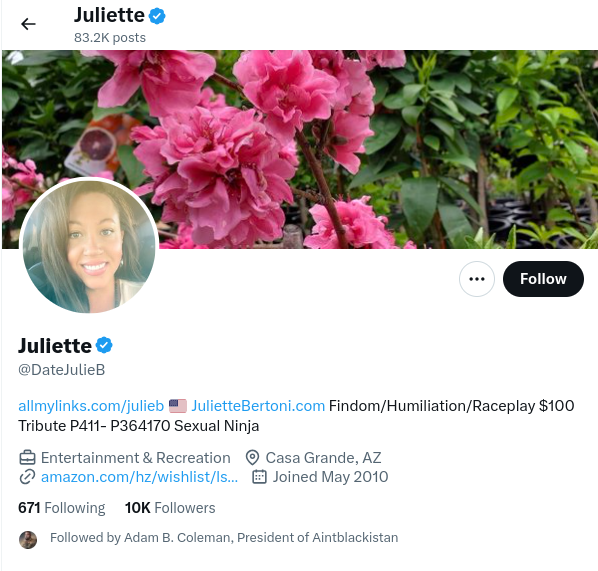Visit the JulietteBertoni.com link

pos(258,406)
